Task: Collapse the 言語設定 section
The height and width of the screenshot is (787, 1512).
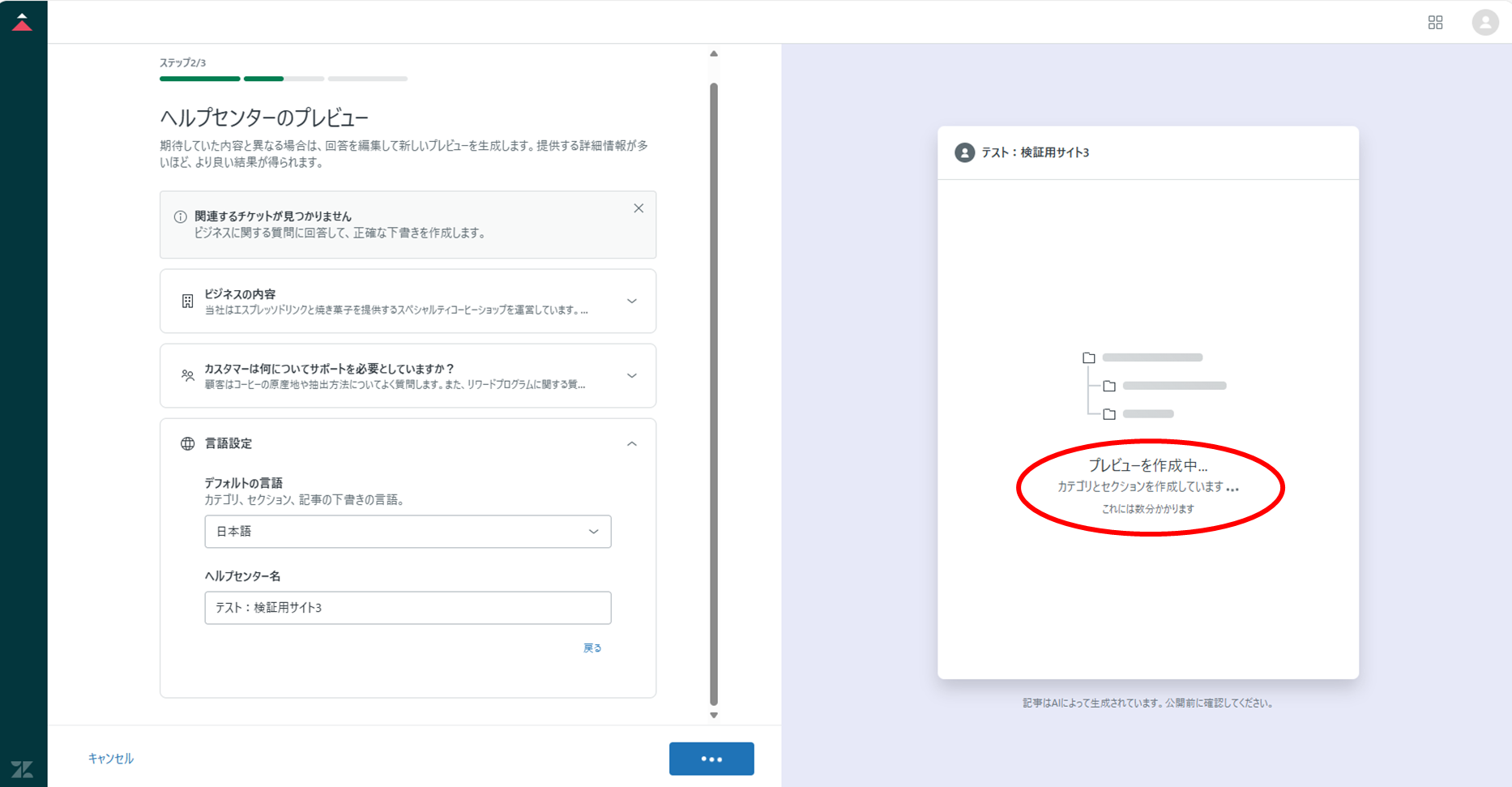Action: click(632, 443)
